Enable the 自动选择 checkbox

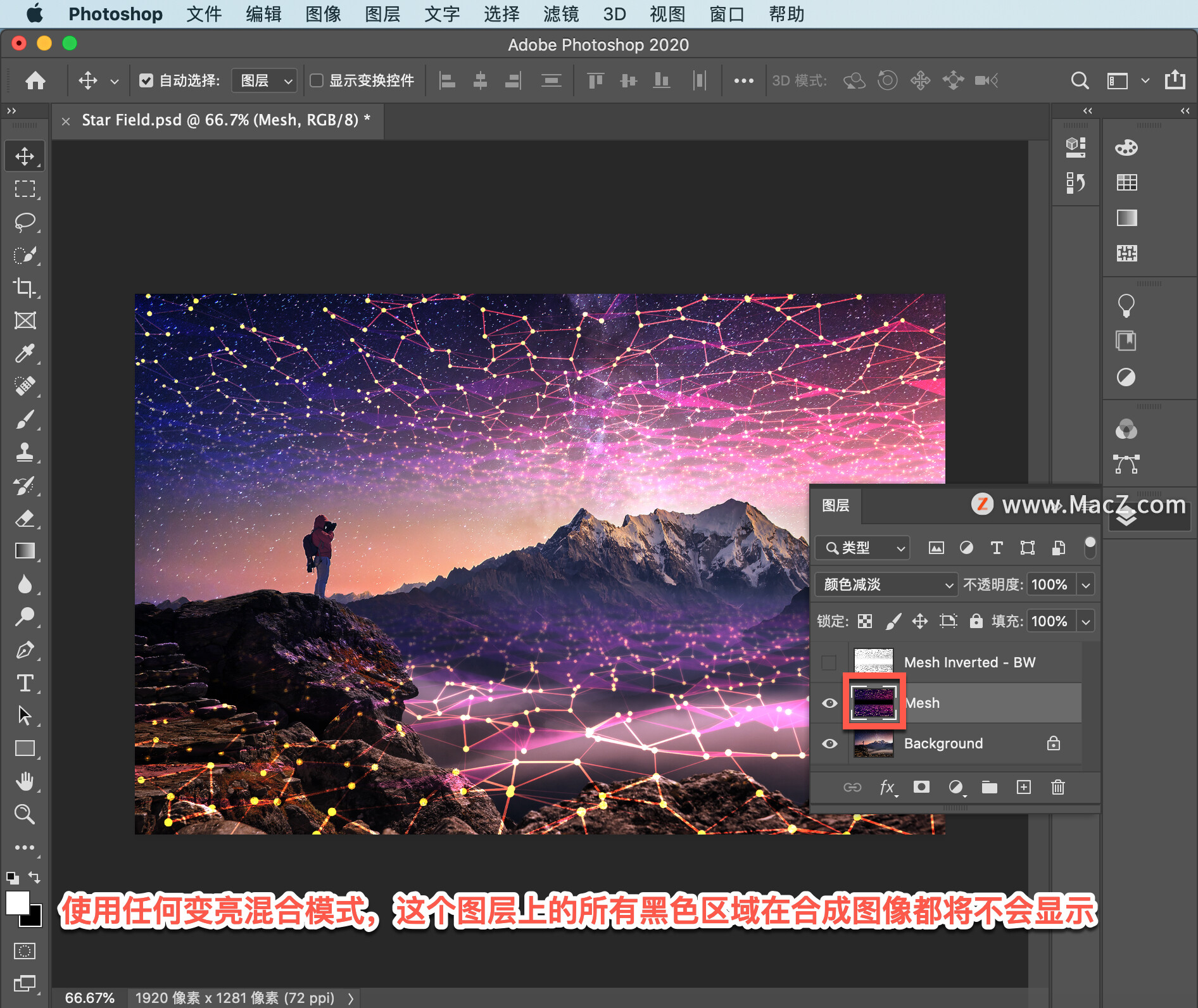pos(146,80)
